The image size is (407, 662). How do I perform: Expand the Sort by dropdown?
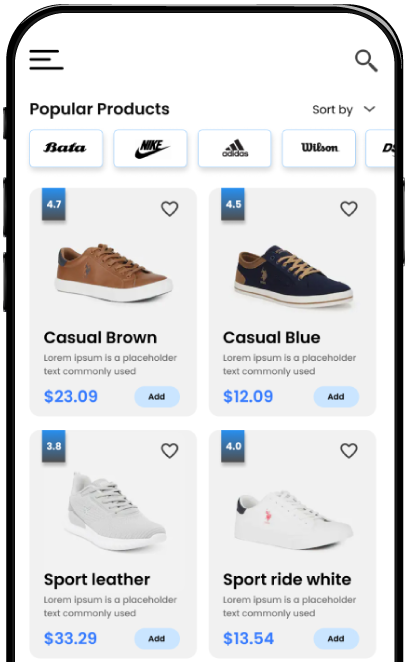tap(344, 110)
